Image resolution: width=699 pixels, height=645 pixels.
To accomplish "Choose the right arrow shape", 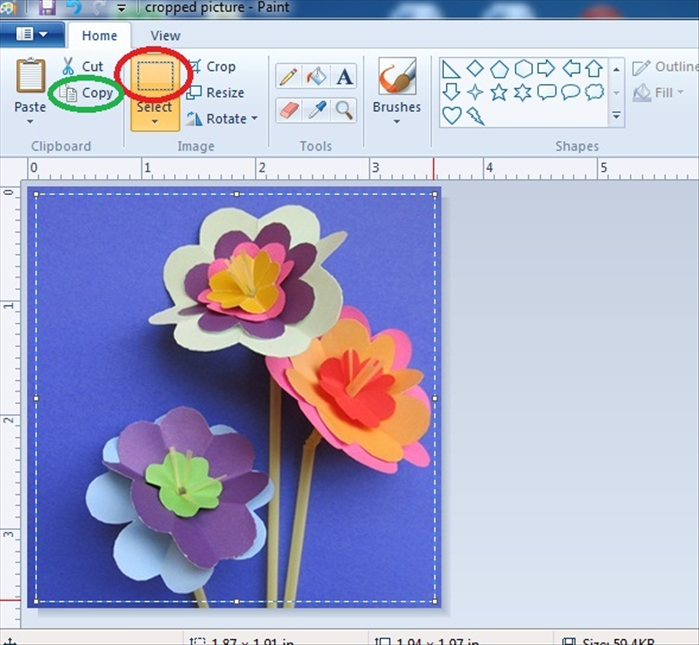I will coord(546,69).
